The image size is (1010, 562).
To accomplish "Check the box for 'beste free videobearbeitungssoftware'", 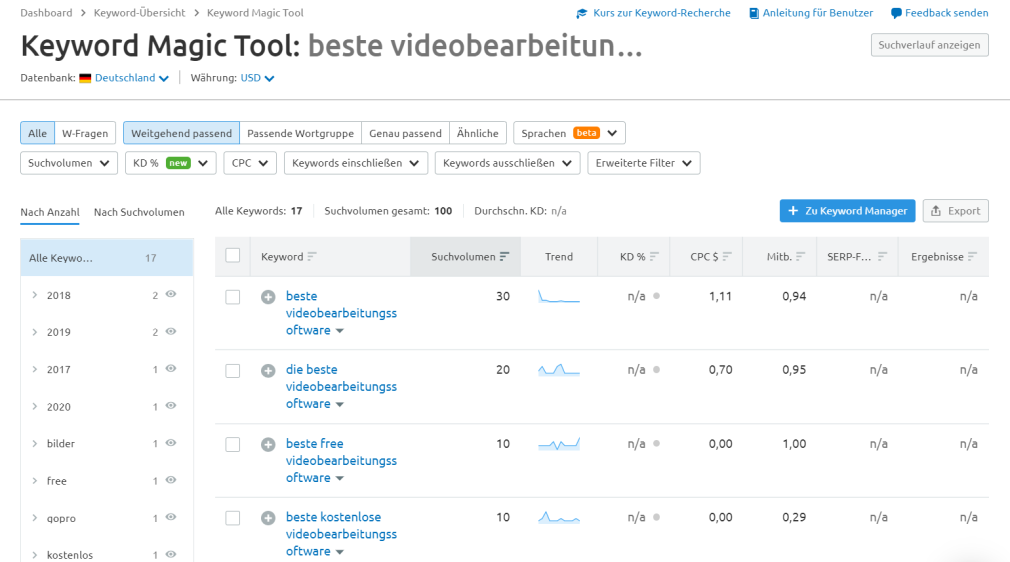I will [233, 445].
